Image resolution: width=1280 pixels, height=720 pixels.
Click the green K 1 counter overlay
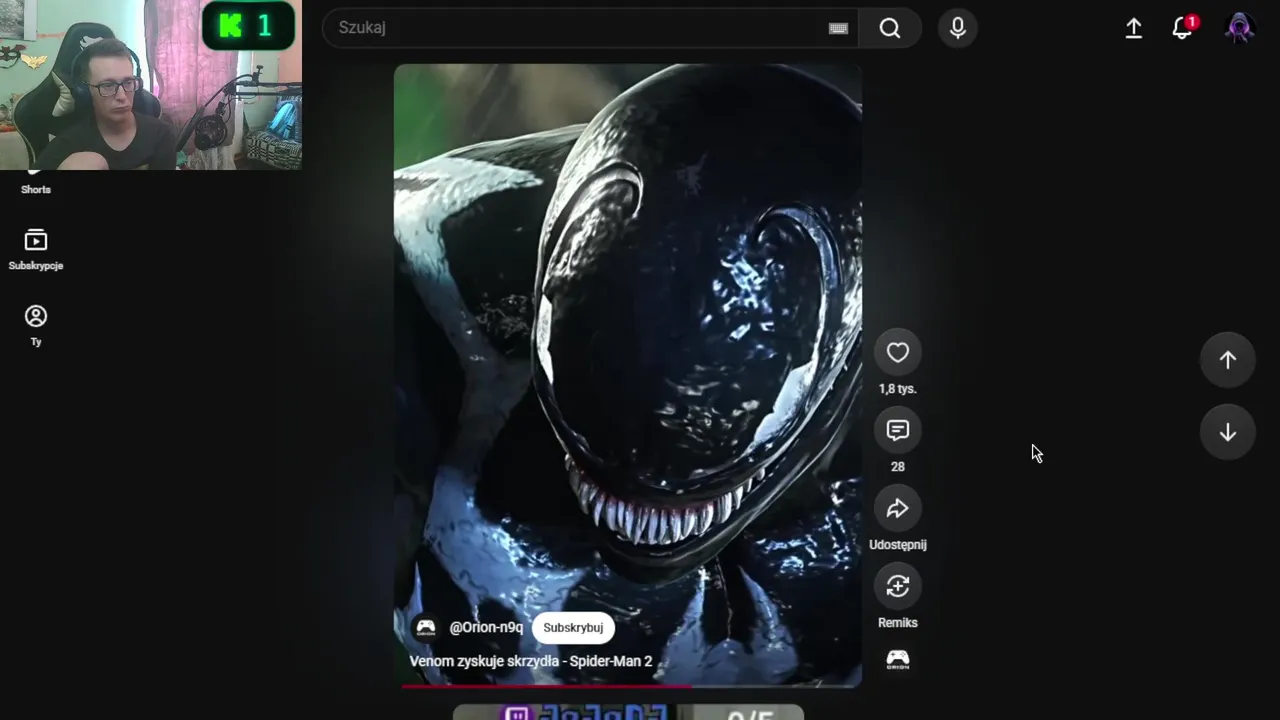pyautogui.click(x=249, y=26)
